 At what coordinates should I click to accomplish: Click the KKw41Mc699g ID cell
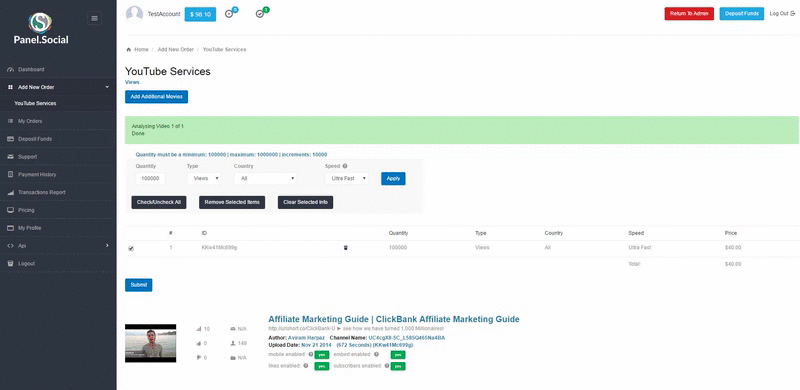point(219,248)
